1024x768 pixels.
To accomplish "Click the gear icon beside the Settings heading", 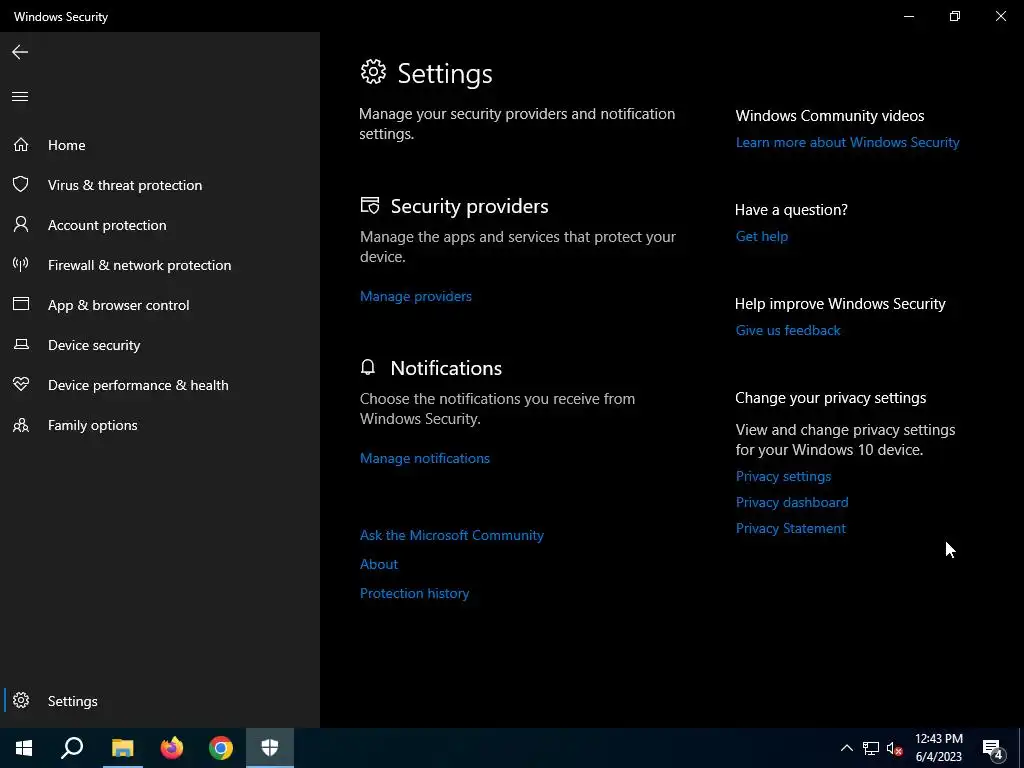I will [374, 72].
